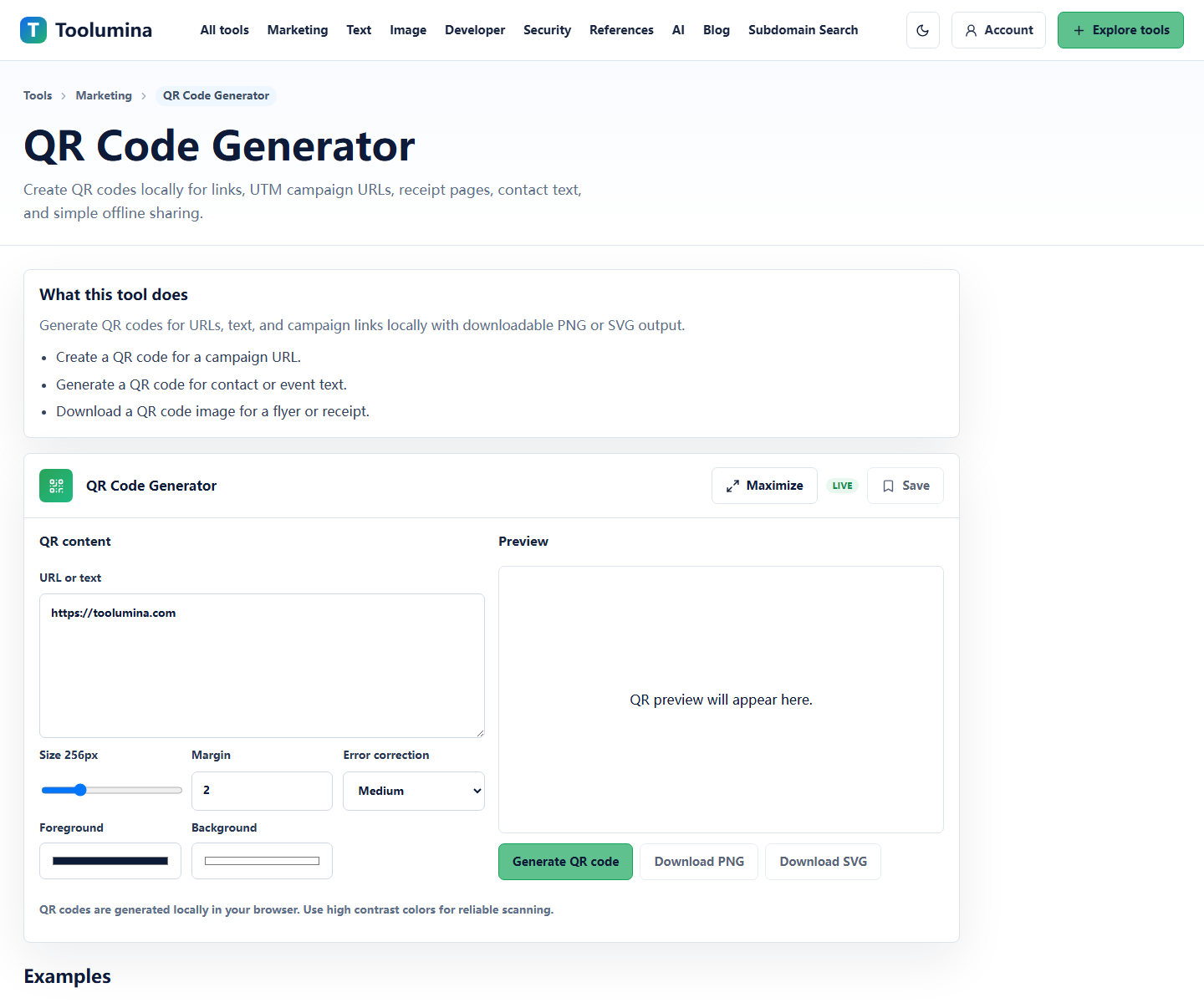Go to the Blog page

pyautogui.click(x=717, y=30)
